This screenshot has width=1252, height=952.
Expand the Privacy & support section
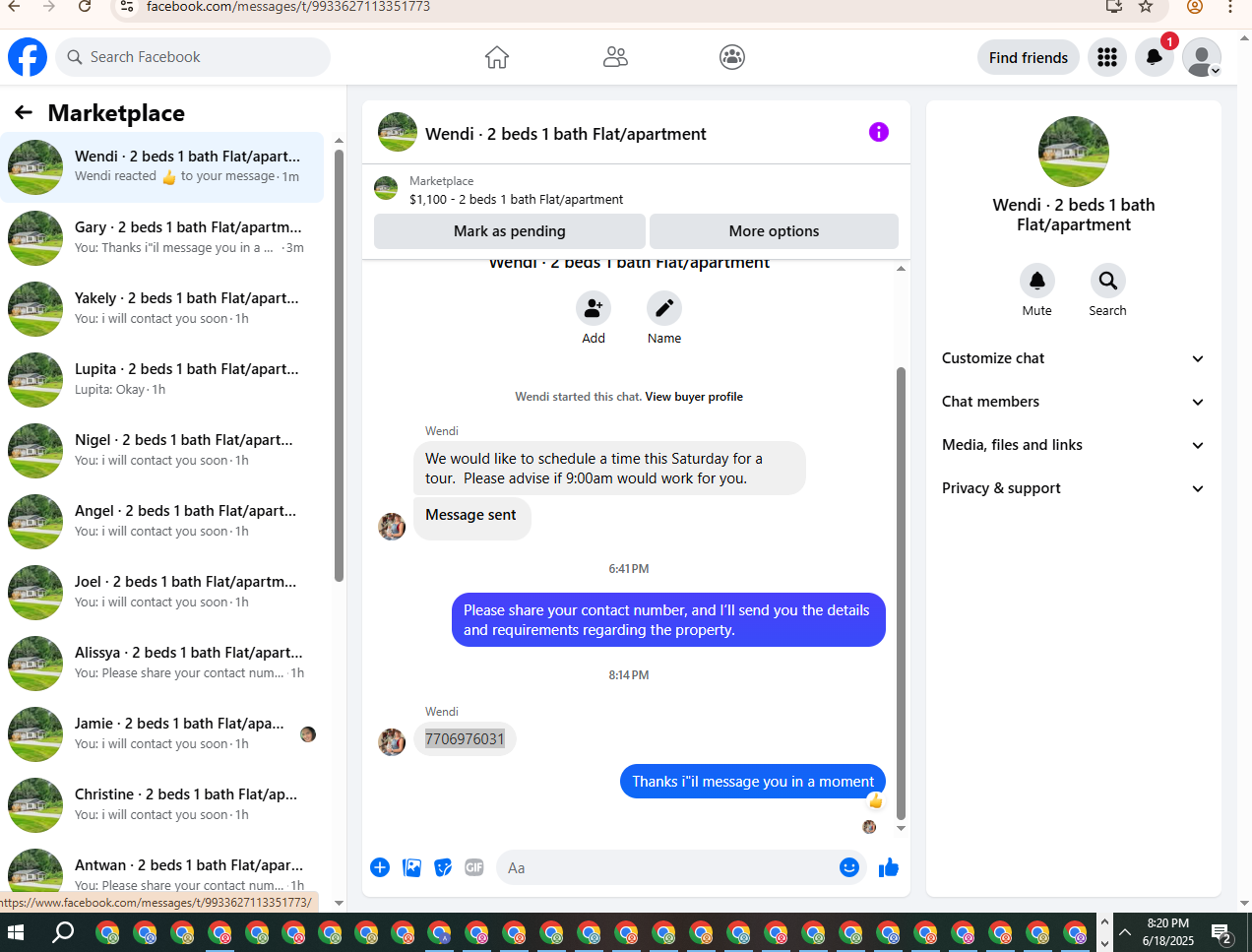pyautogui.click(x=1074, y=488)
